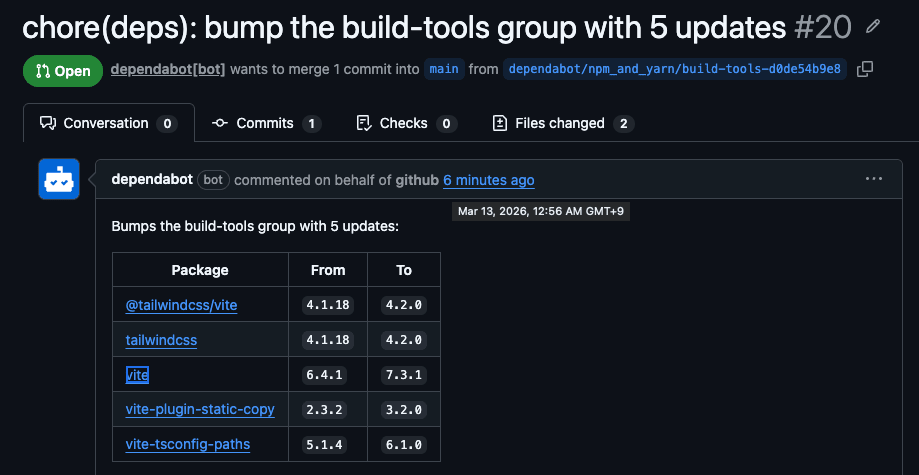This screenshot has height=475, width=919.
Task: Click the dependabot[bot] author link
Action: [x=168, y=70]
